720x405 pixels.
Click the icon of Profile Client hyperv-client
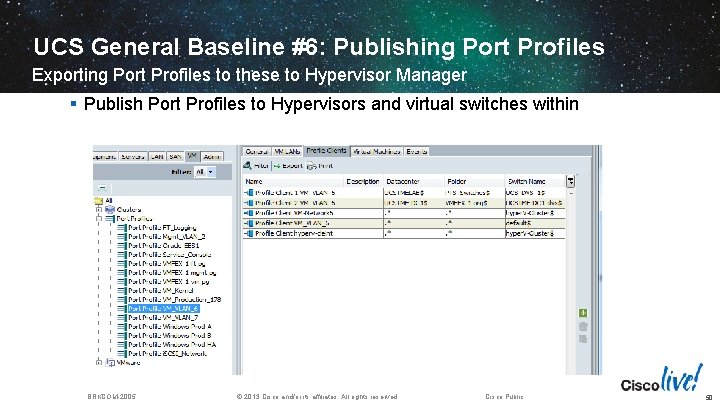pos(249,233)
